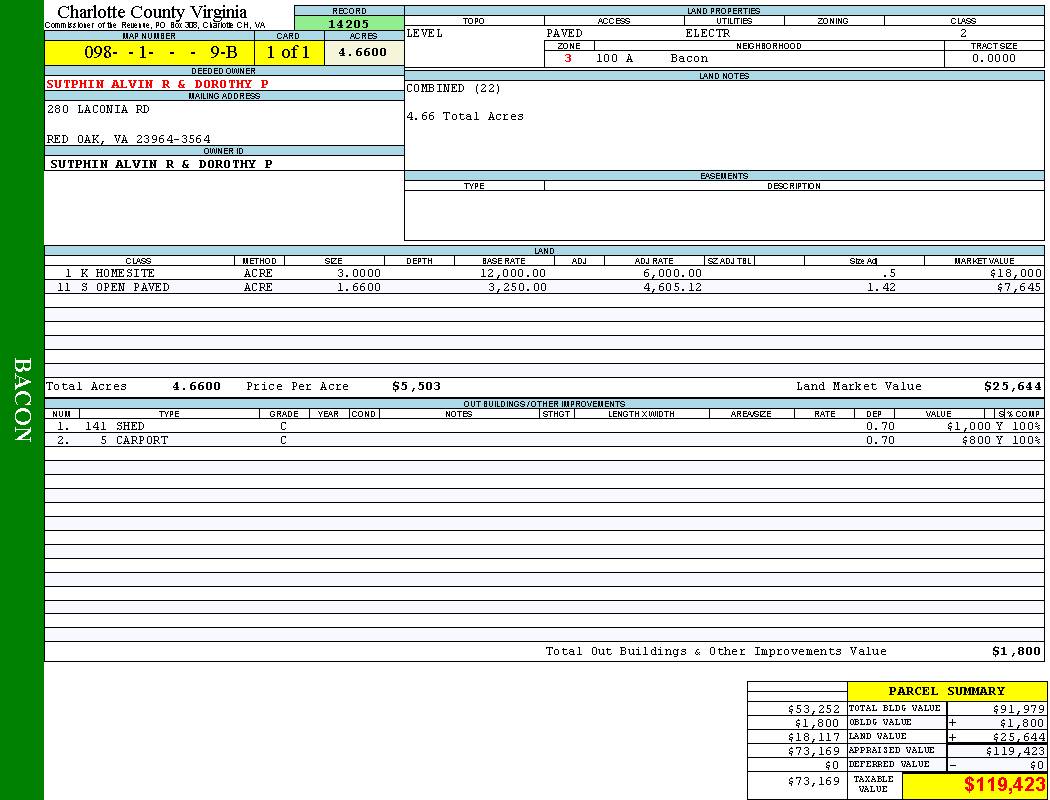Viewport: 1050px width, 800px height.
Task: Click the tract size value 0.0000
Action: coord(994,59)
